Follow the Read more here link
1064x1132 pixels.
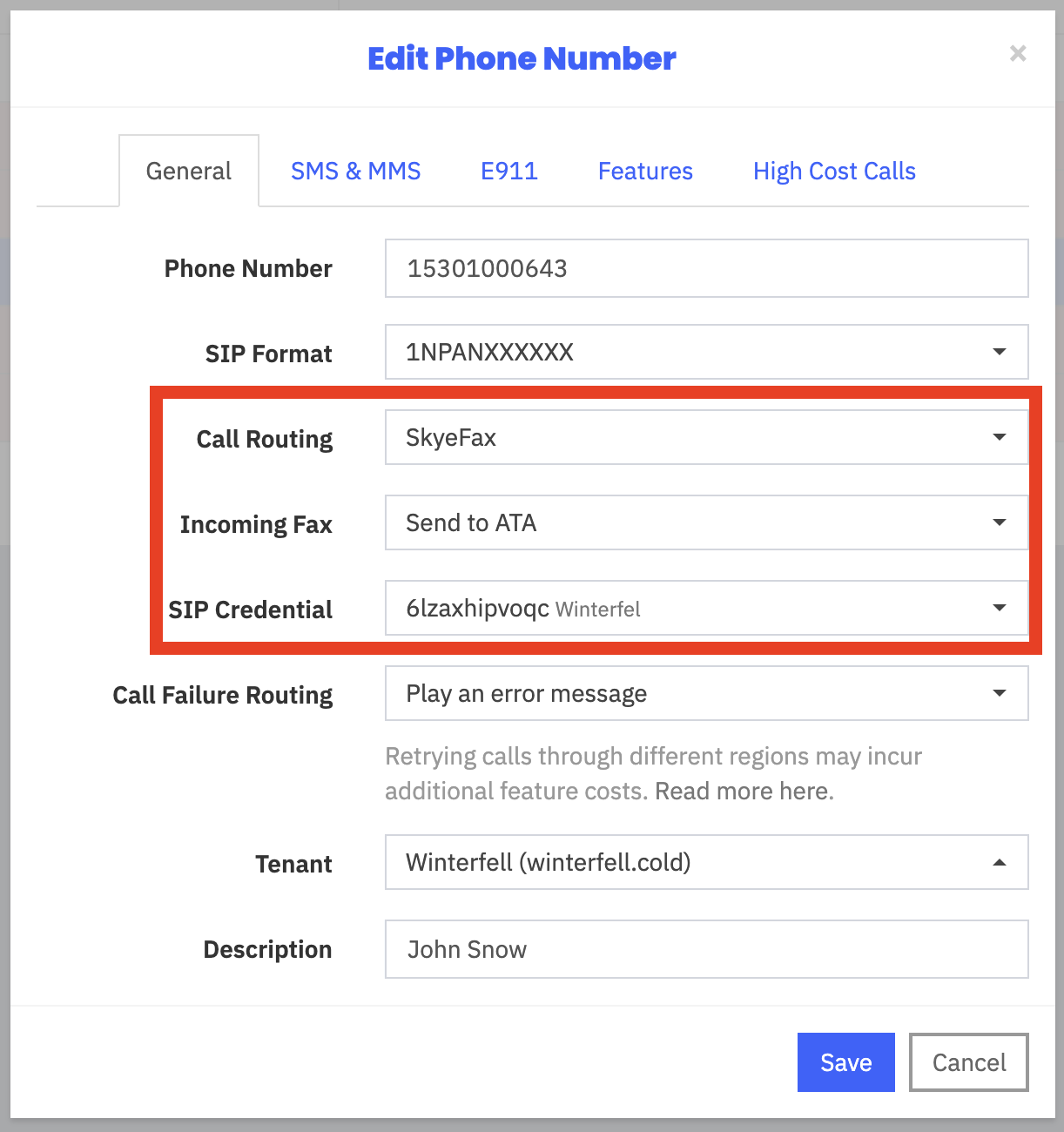(744, 791)
